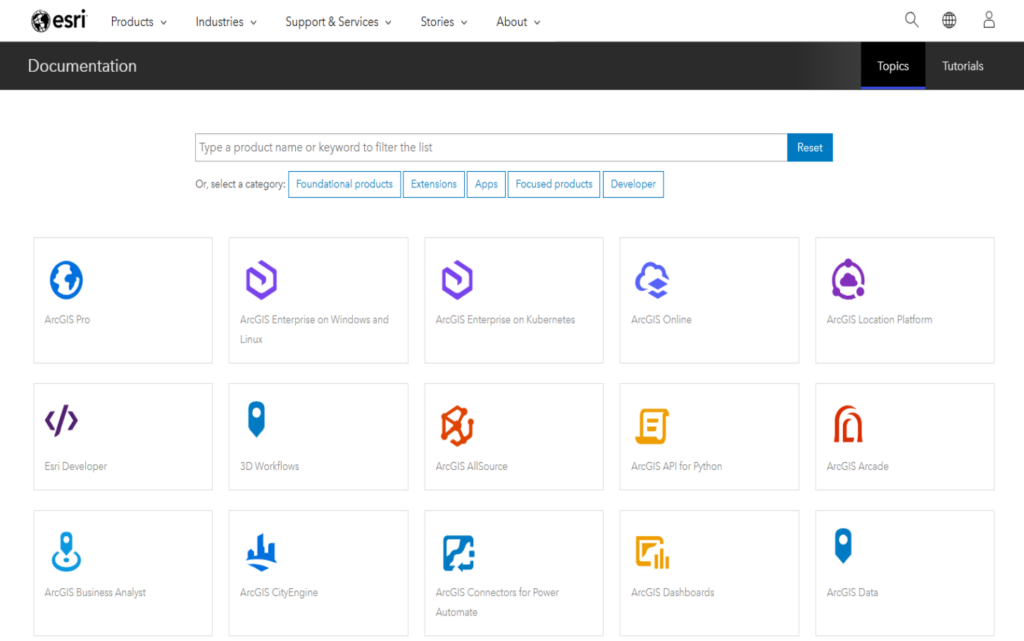Open the user account icon
Screen dimensions: 1024x641
pyautogui.click(x=989, y=20)
